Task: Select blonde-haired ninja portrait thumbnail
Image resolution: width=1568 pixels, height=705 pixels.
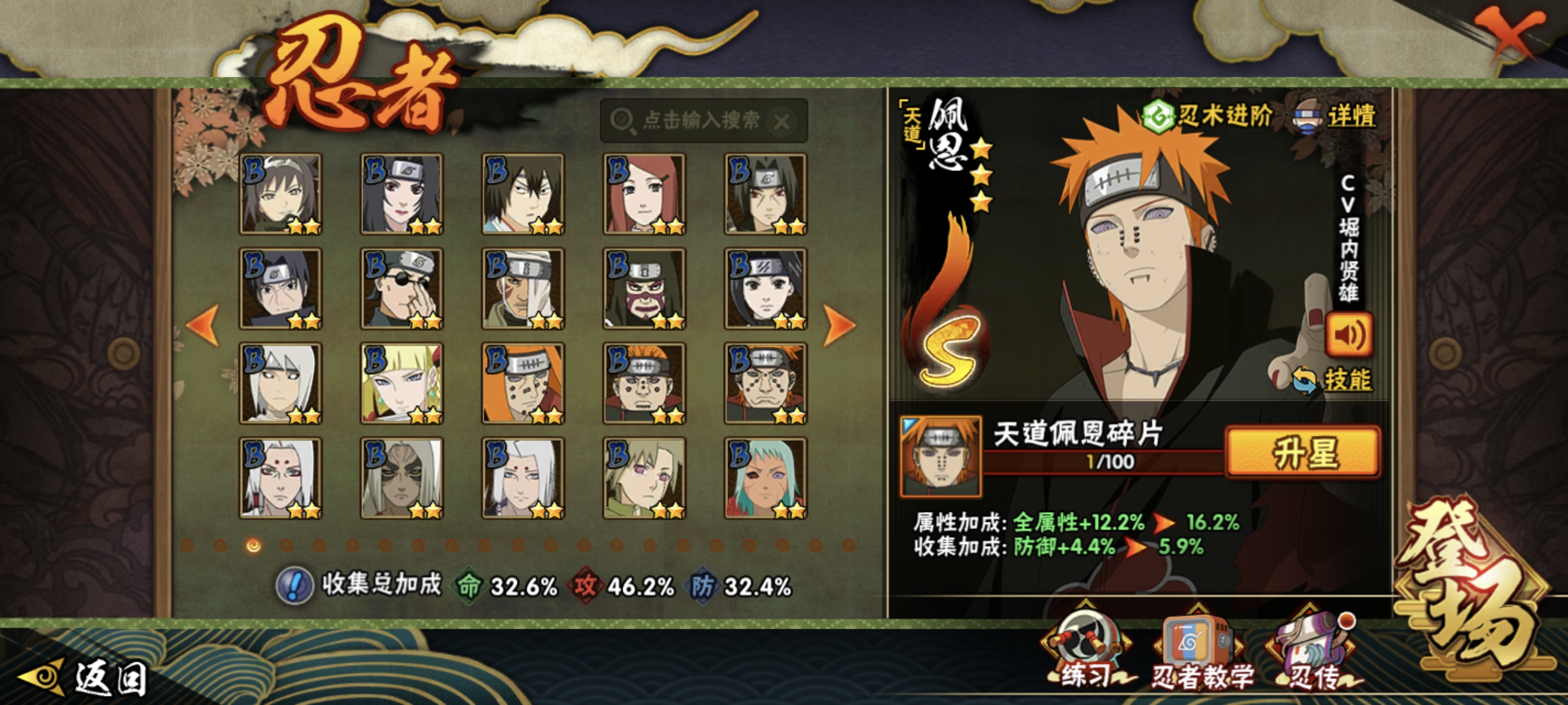Action: point(402,383)
